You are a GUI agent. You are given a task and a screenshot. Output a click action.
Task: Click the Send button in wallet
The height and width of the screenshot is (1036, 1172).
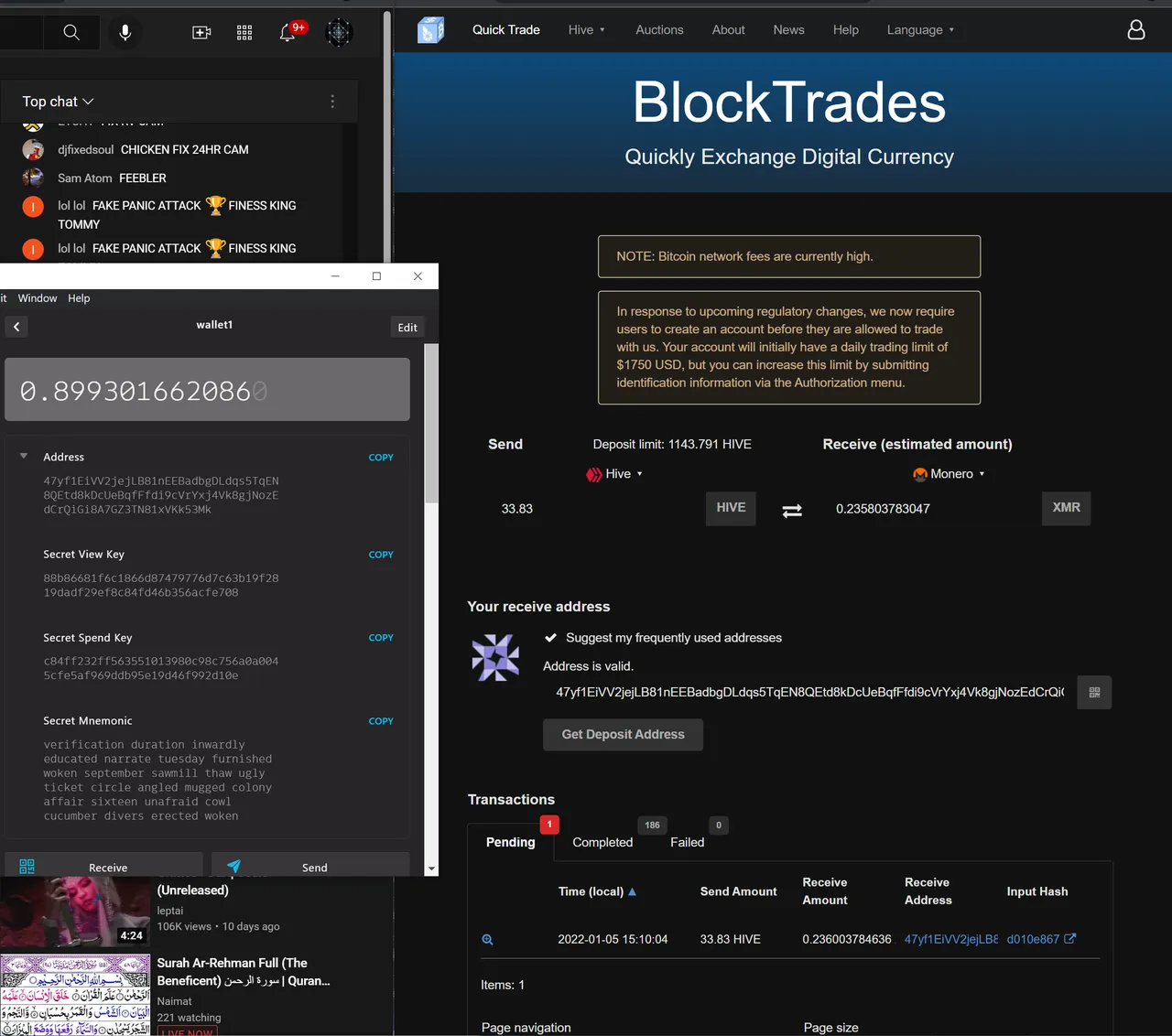tap(310, 866)
